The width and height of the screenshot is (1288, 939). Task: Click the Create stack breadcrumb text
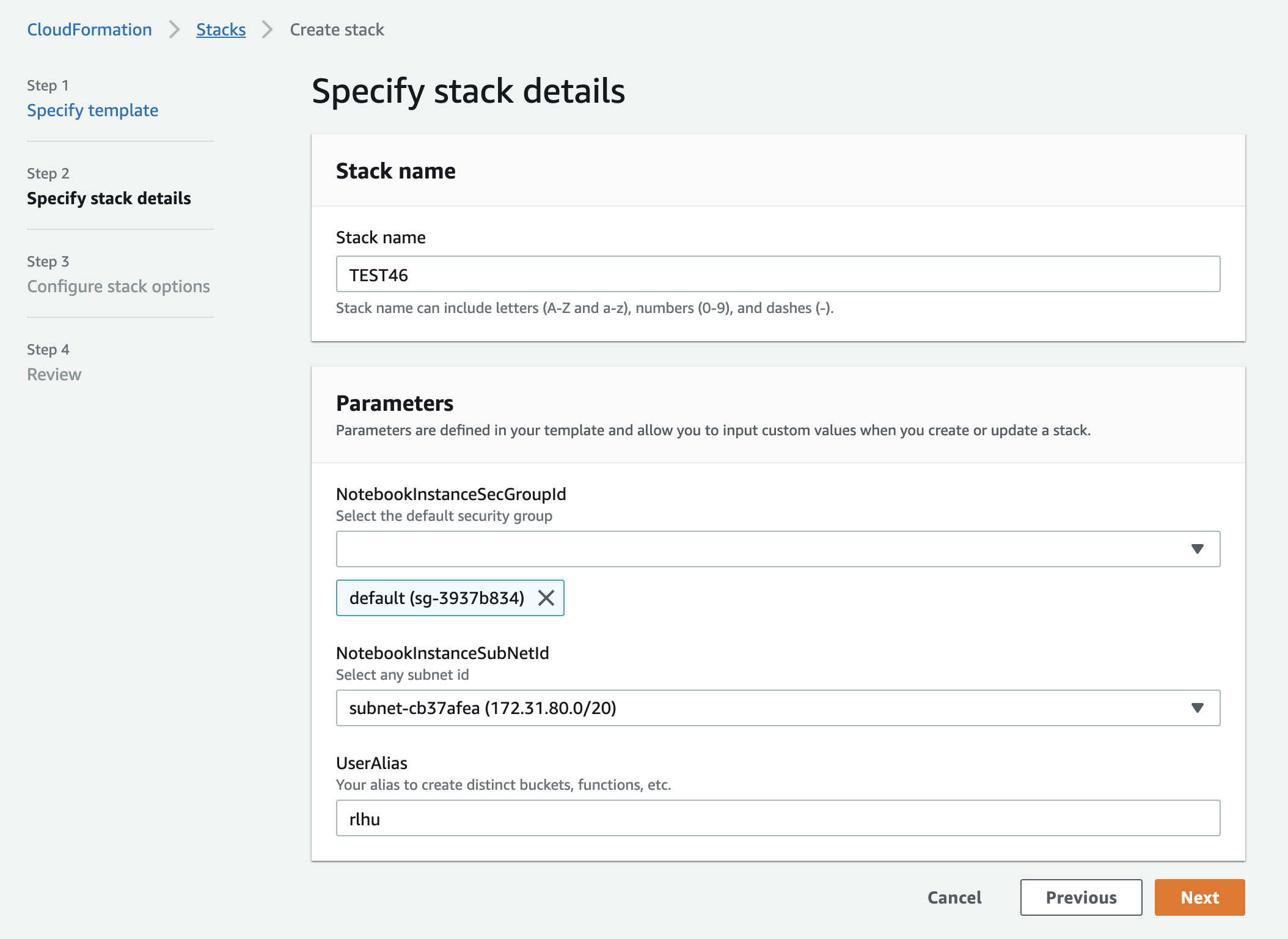(337, 29)
